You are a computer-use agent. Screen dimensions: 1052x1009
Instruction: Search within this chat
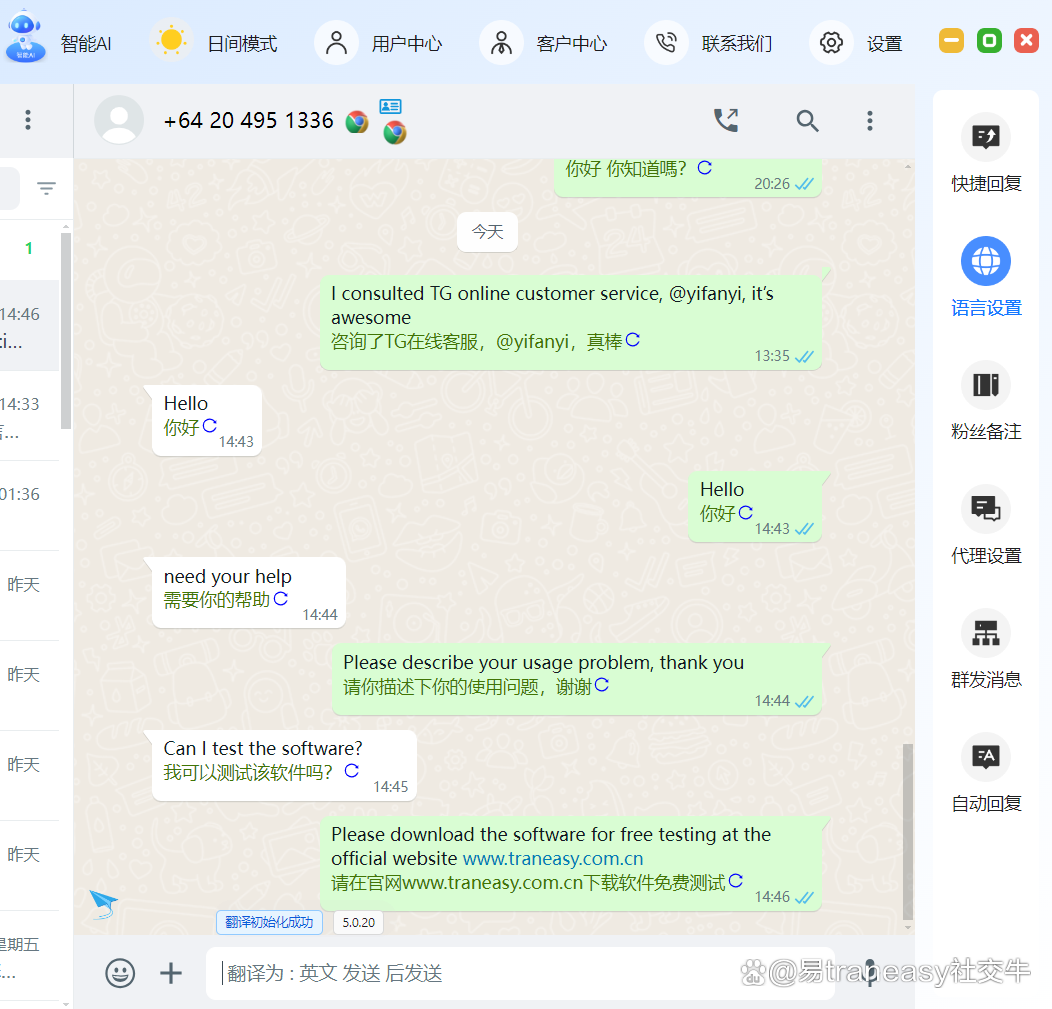807,121
